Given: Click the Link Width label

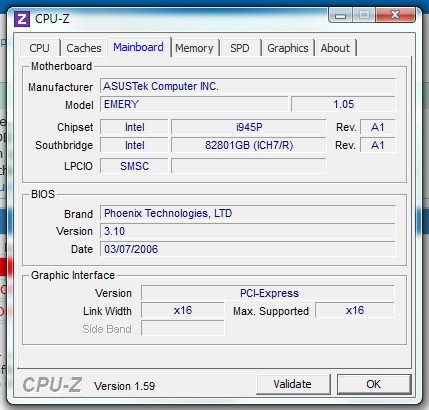Looking at the screenshot, I should [107, 311].
